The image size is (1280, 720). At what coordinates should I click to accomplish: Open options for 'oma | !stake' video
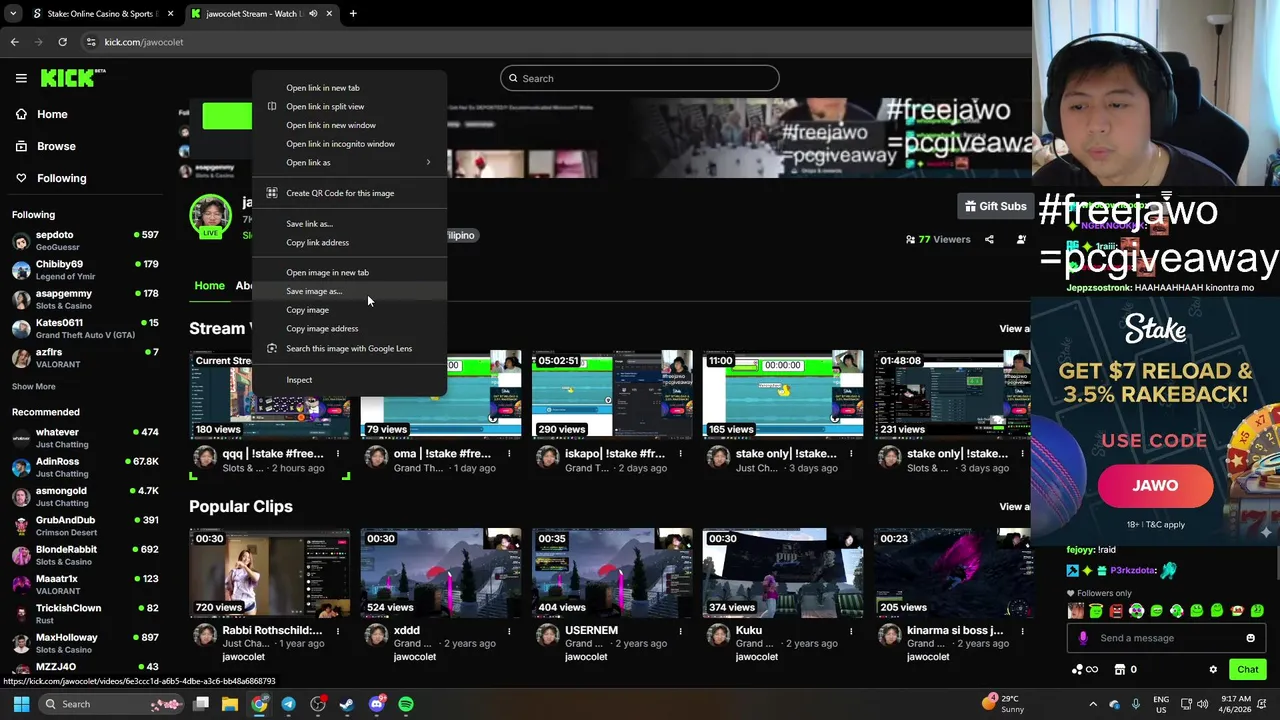509,454
